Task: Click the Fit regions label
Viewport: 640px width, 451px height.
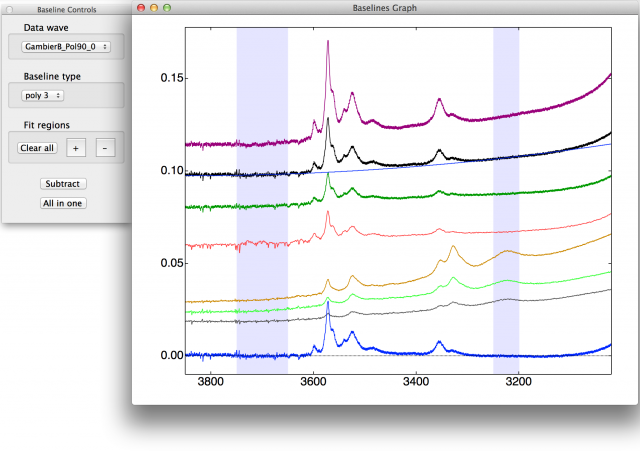Action: pyautogui.click(x=47, y=125)
